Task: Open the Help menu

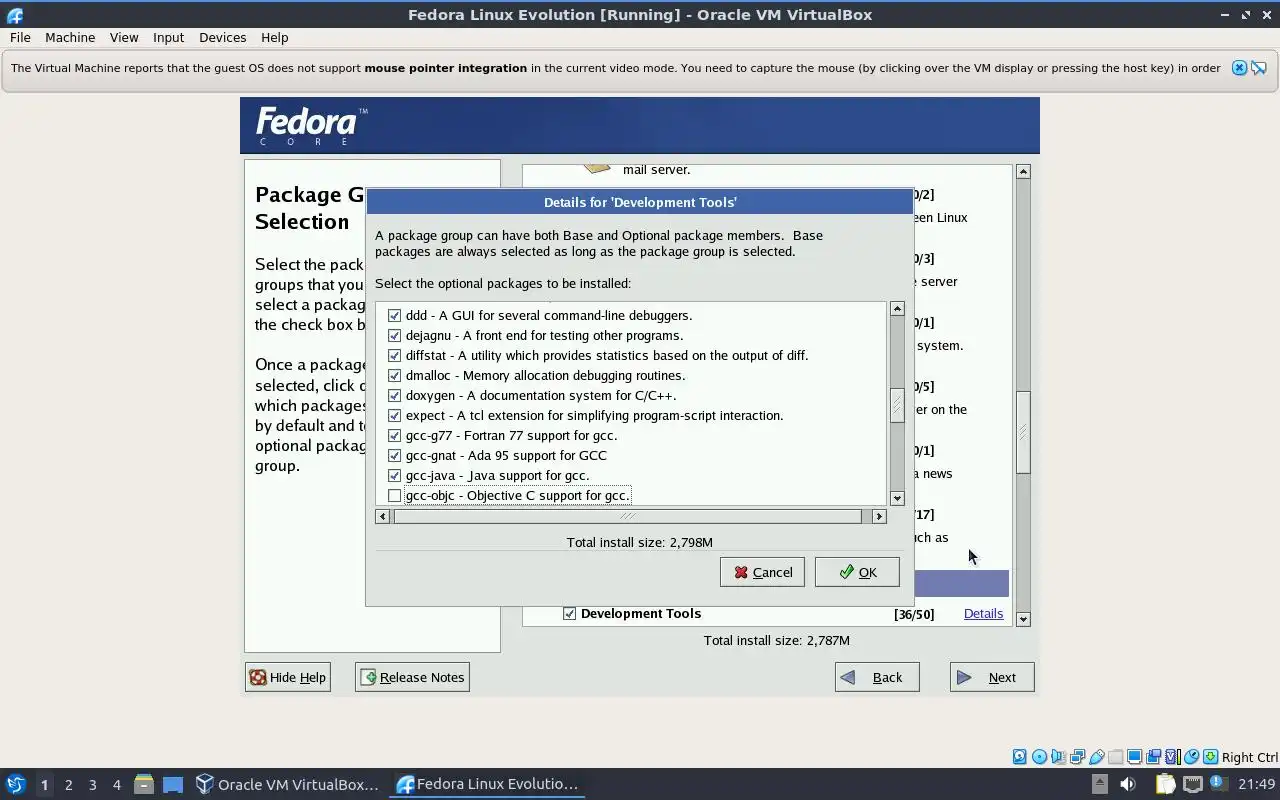Action: 274,37
